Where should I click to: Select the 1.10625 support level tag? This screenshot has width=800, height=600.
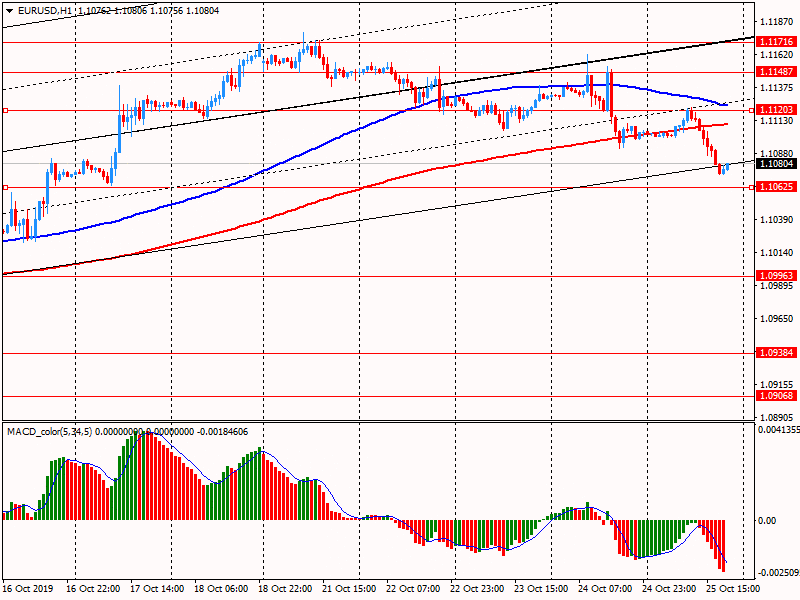(776, 187)
